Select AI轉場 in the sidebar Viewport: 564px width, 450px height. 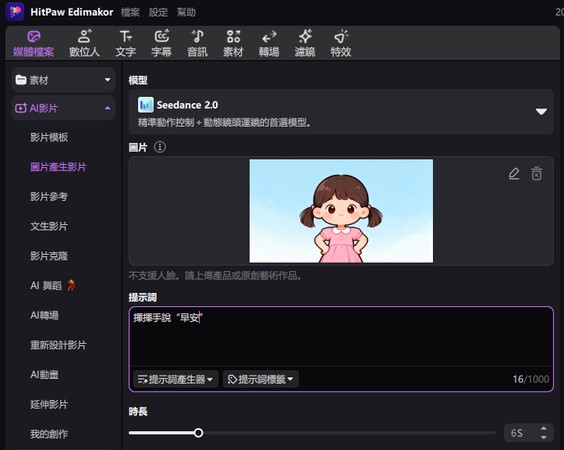point(45,315)
